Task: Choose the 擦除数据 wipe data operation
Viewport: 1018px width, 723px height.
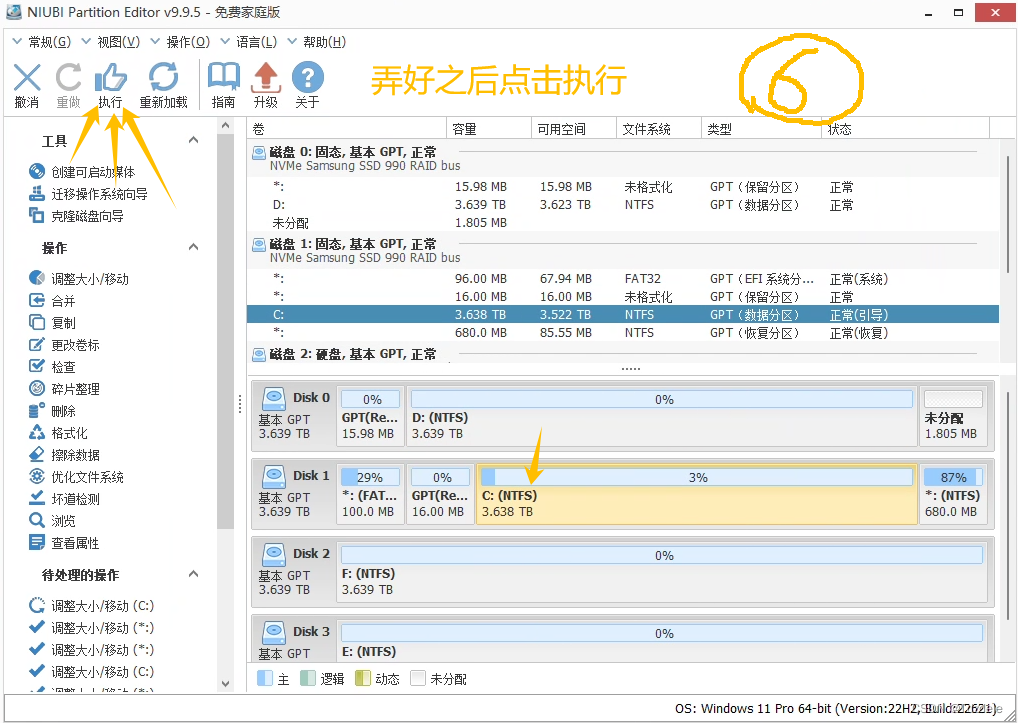Action: point(64,456)
